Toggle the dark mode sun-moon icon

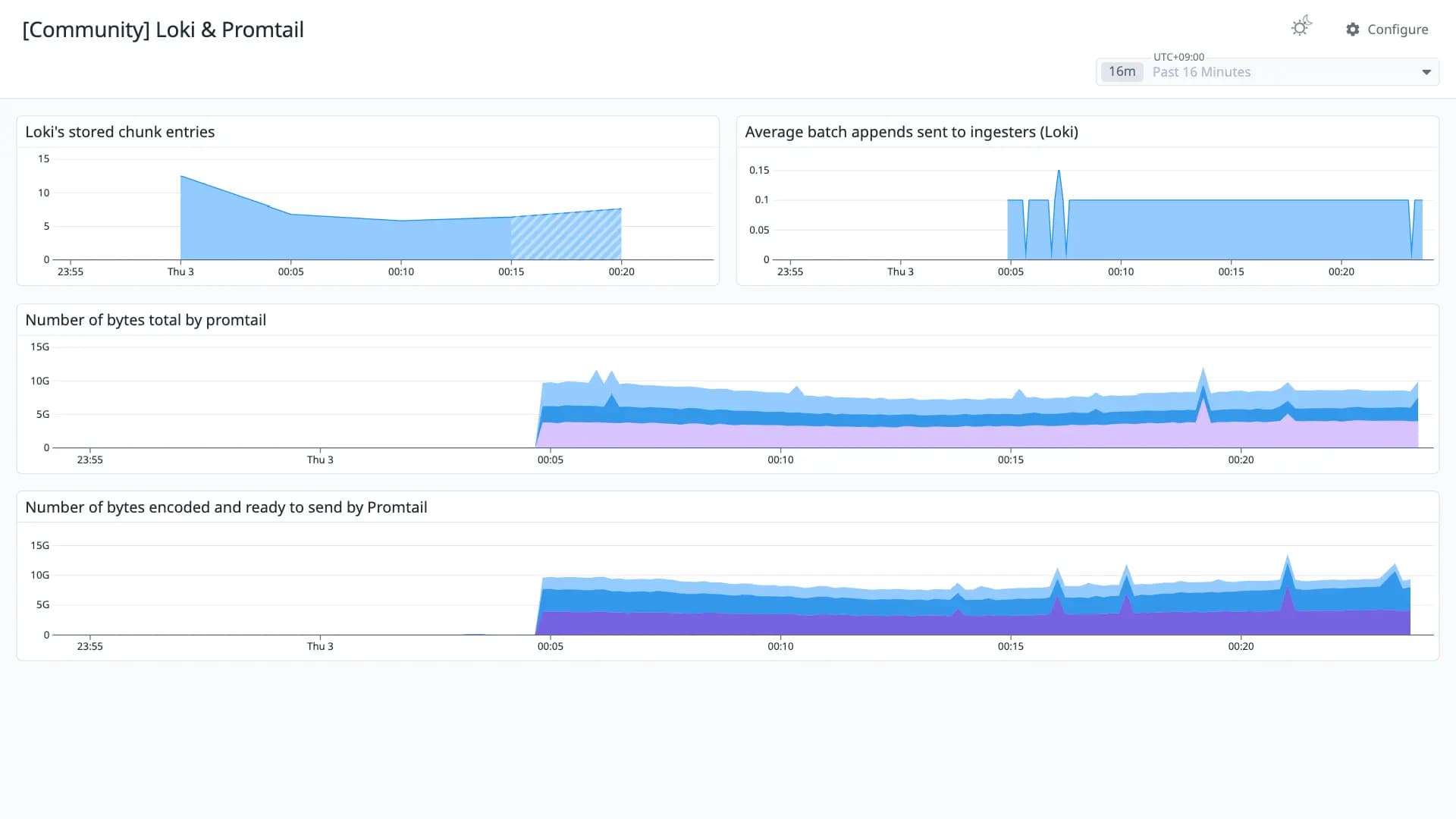[x=1301, y=27]
